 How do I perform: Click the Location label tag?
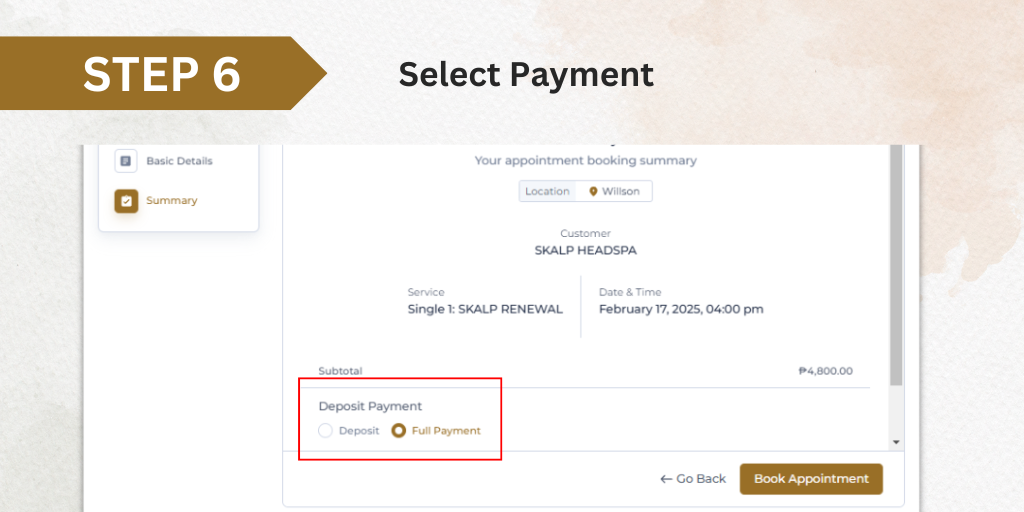point(547,191)
